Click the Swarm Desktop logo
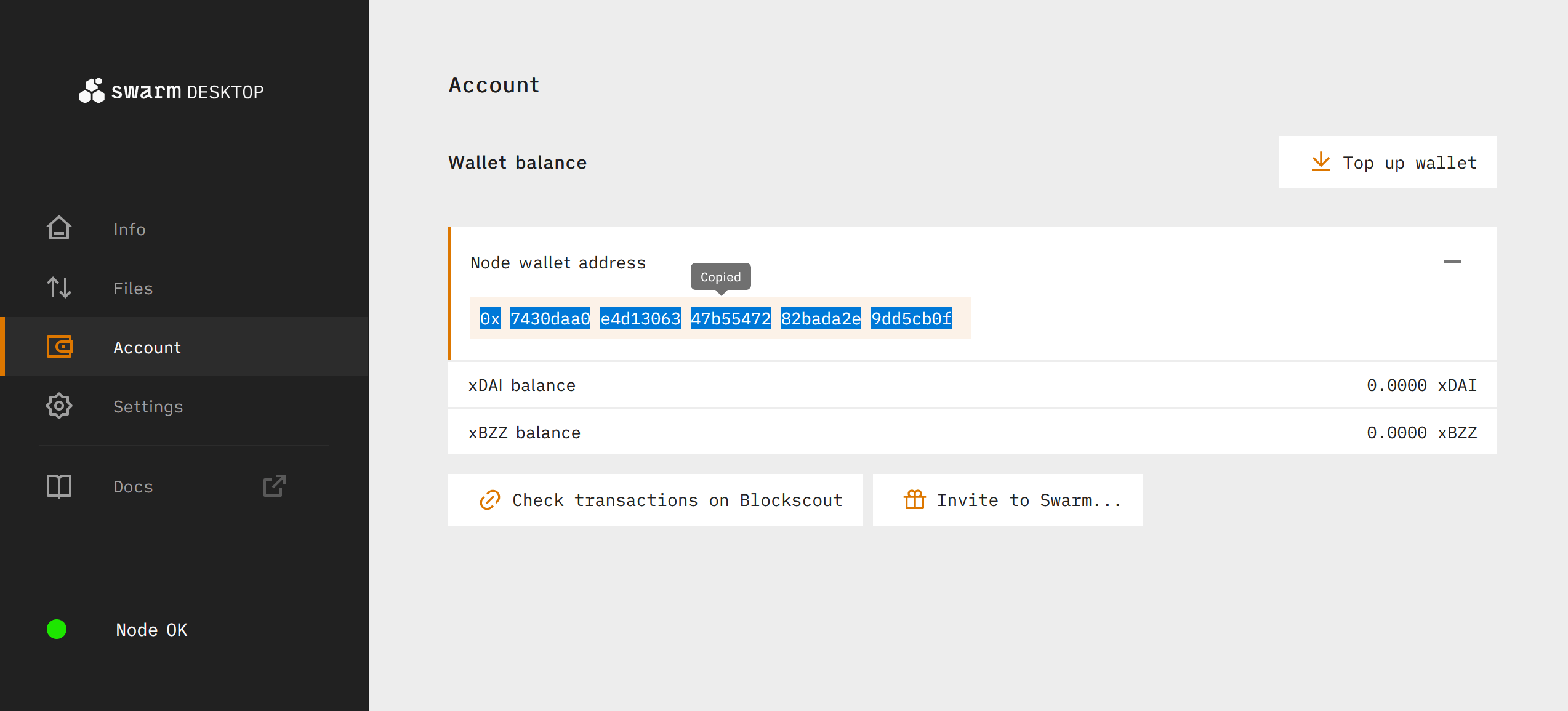This screenshot has width=1568, height=711. 171,91
